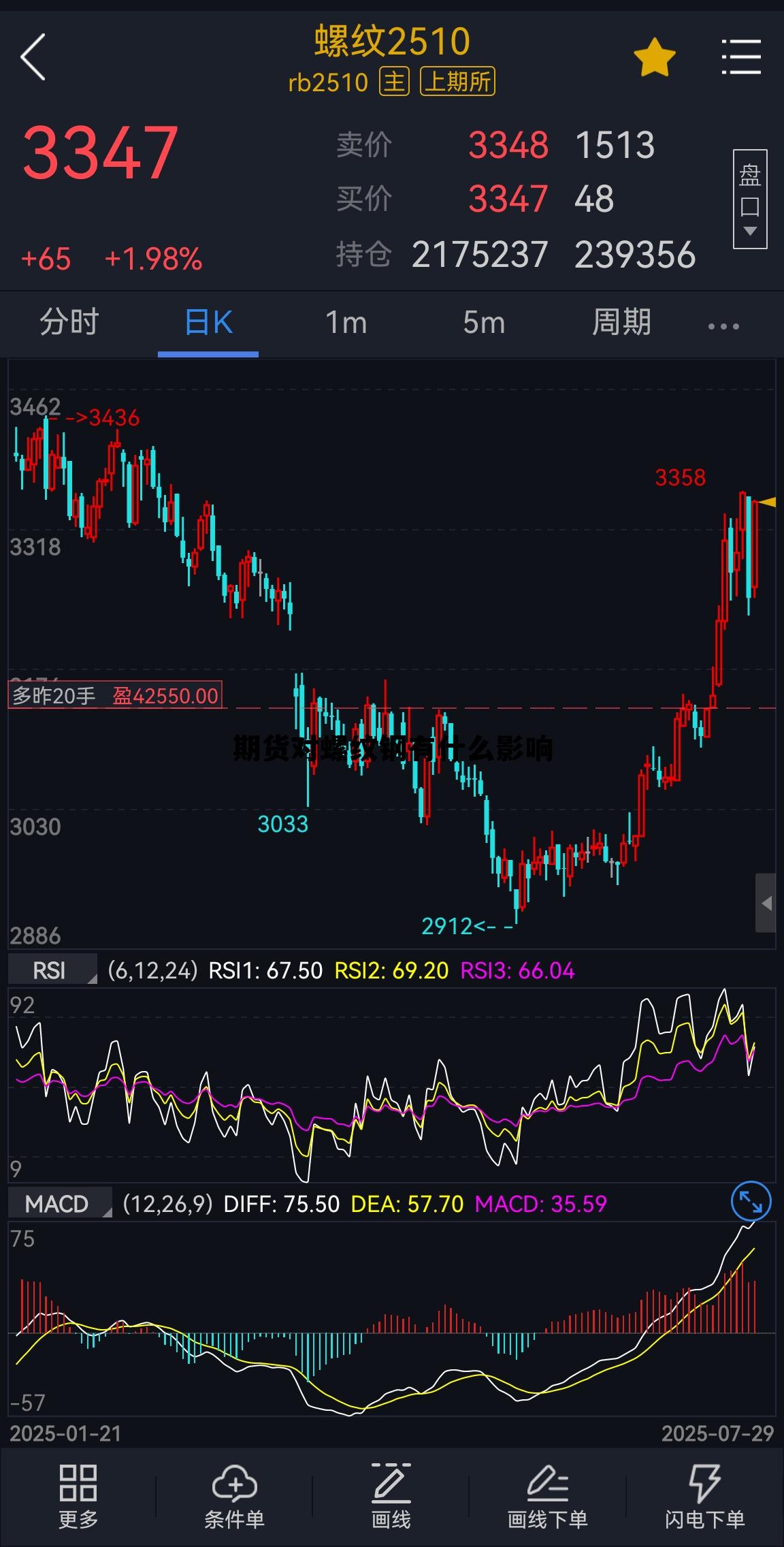The width and height of the screenshot is (784, 1547).
Task: Expand the side panel arrow handle
Action: (x=766, y=903)
